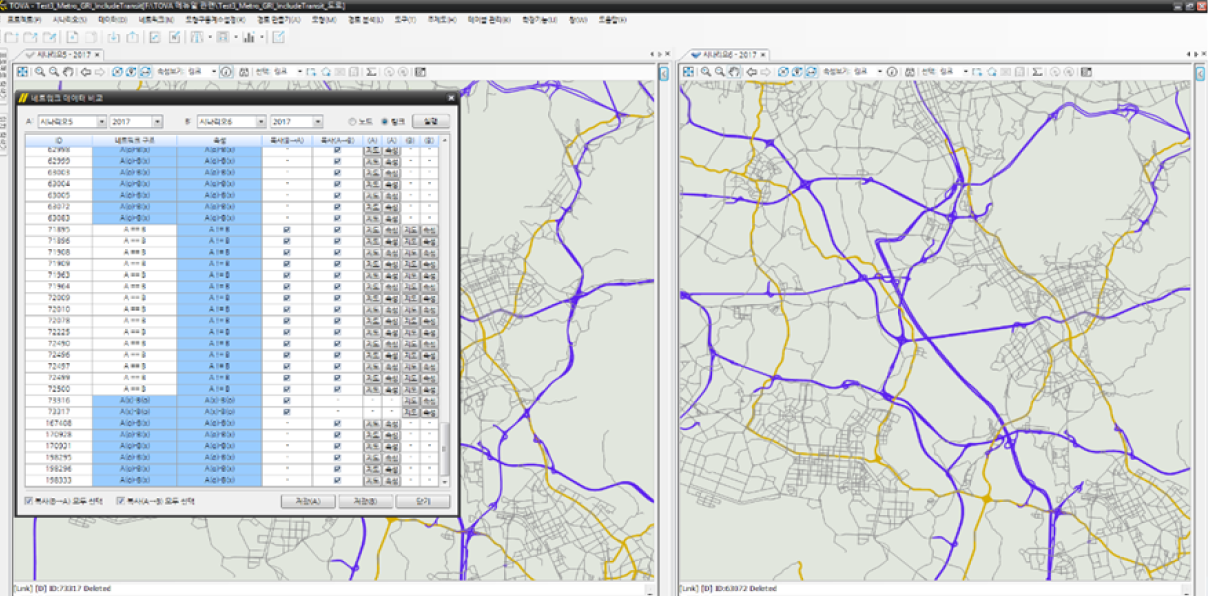
Task: Click the sigma summation icon in left map toolbar
Action: (371, 72)
